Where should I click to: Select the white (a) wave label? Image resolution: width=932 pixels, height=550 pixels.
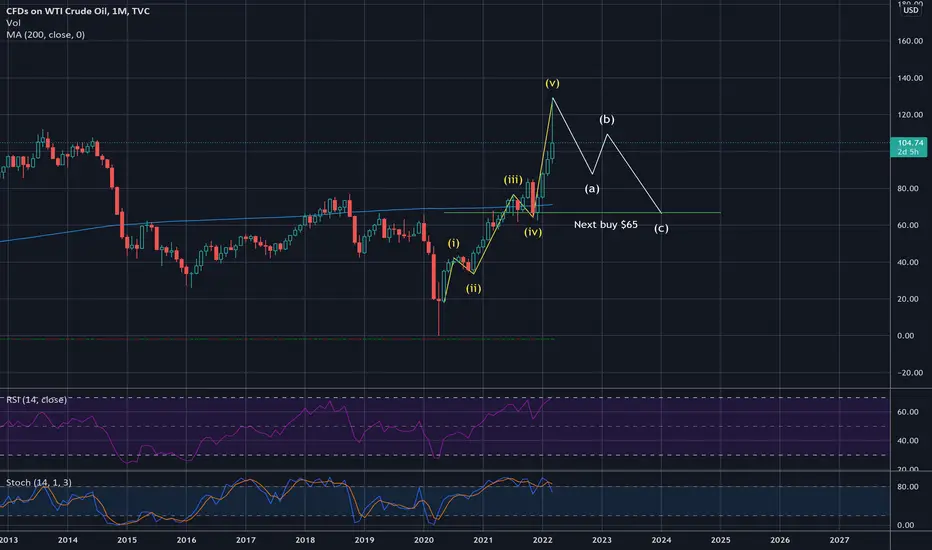tap(591, 188)
